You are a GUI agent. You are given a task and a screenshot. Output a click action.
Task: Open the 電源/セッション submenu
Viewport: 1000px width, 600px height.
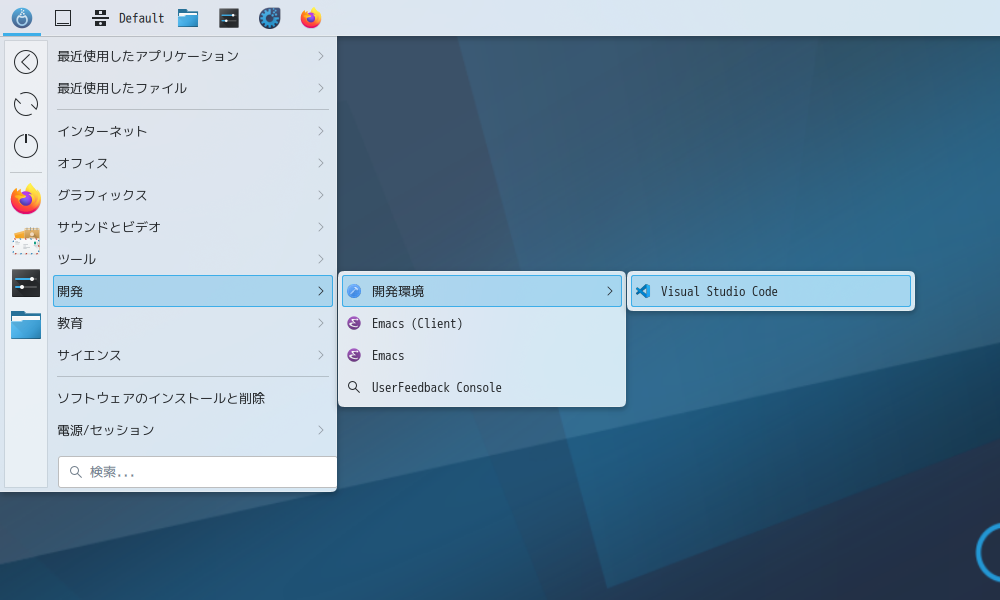click(192, 430)
